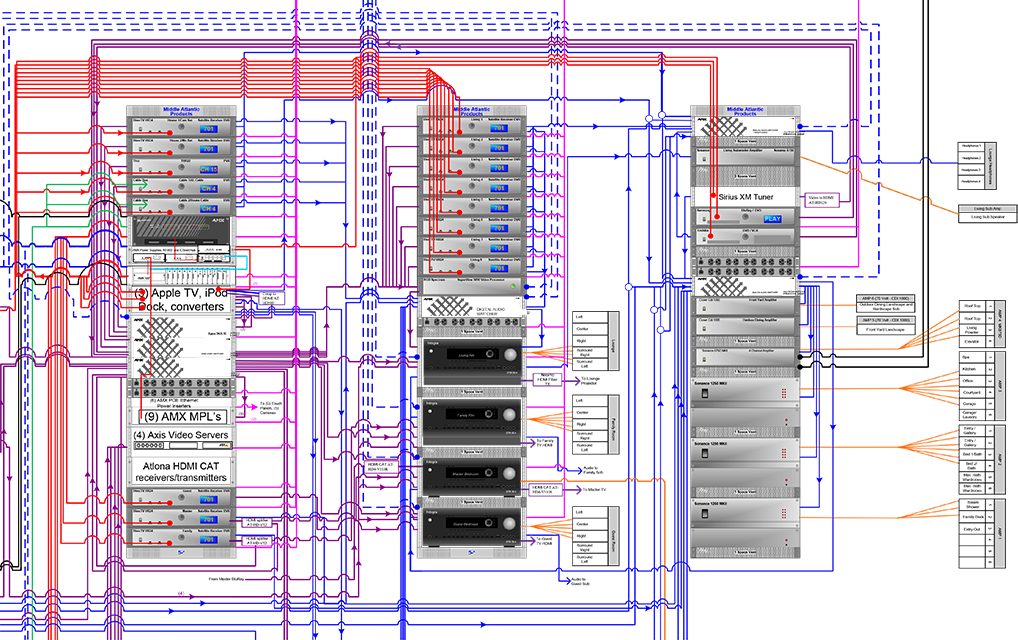The width and height of the screenshot is (1018, 640).
Task: Select the CH 15 display on the TiVo unit
Action: click(208, 169)
